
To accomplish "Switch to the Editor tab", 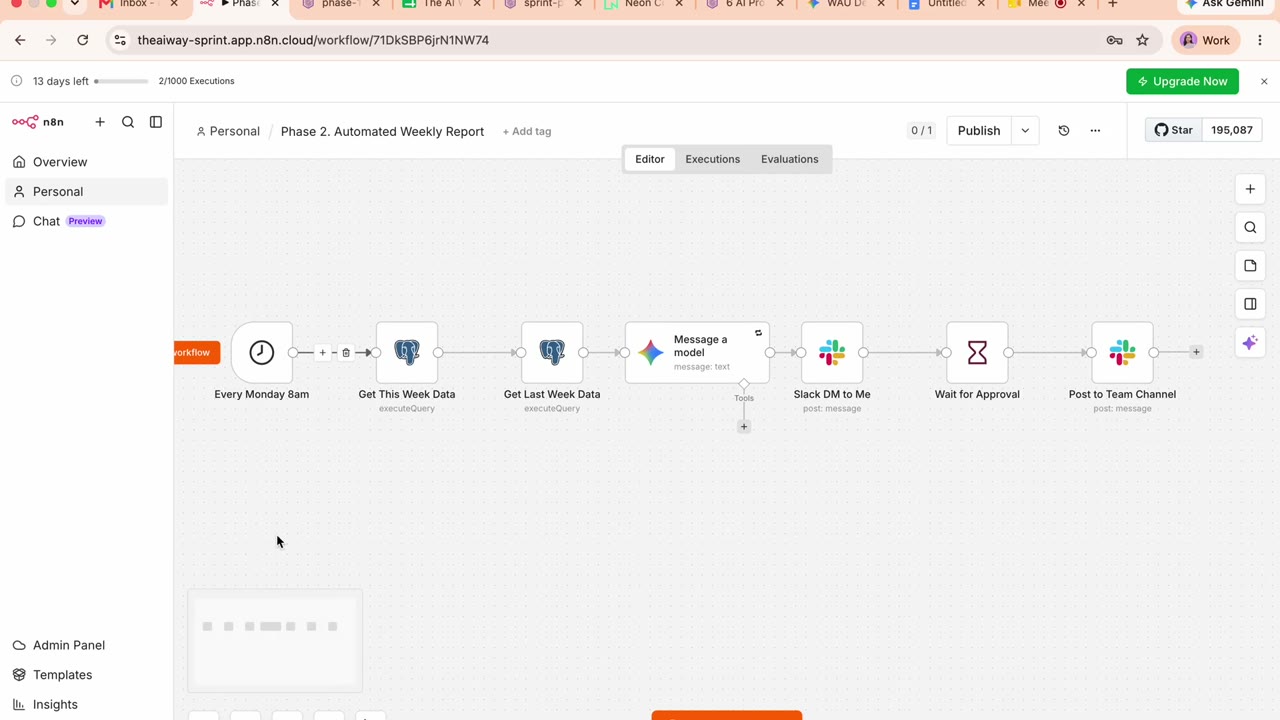I will click(x=650, y=159).
